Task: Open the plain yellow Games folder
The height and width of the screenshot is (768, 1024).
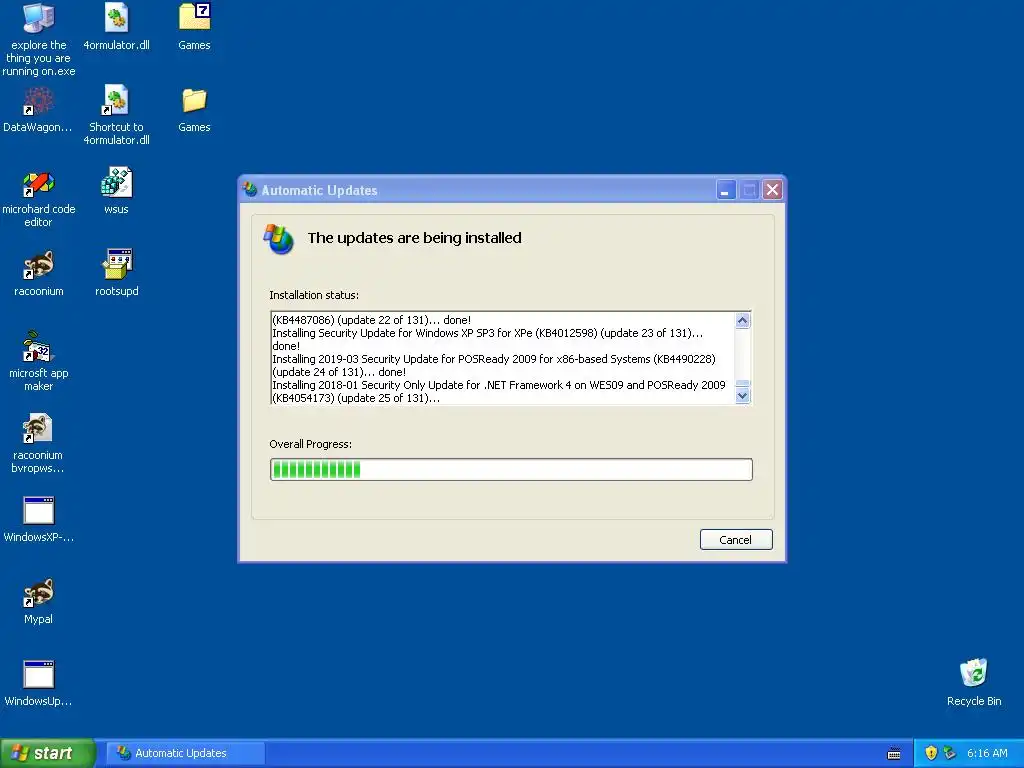Action: coord(195,101)
